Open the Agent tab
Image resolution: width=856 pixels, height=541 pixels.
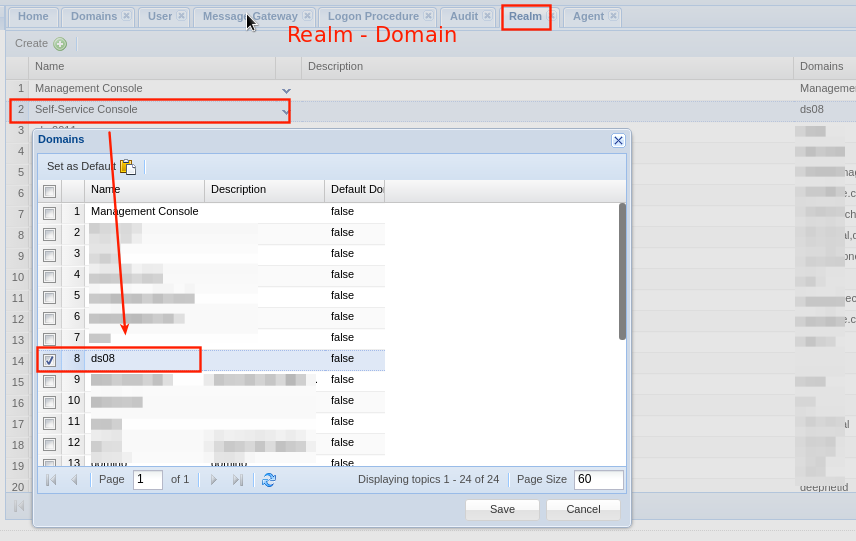[587, 16]
